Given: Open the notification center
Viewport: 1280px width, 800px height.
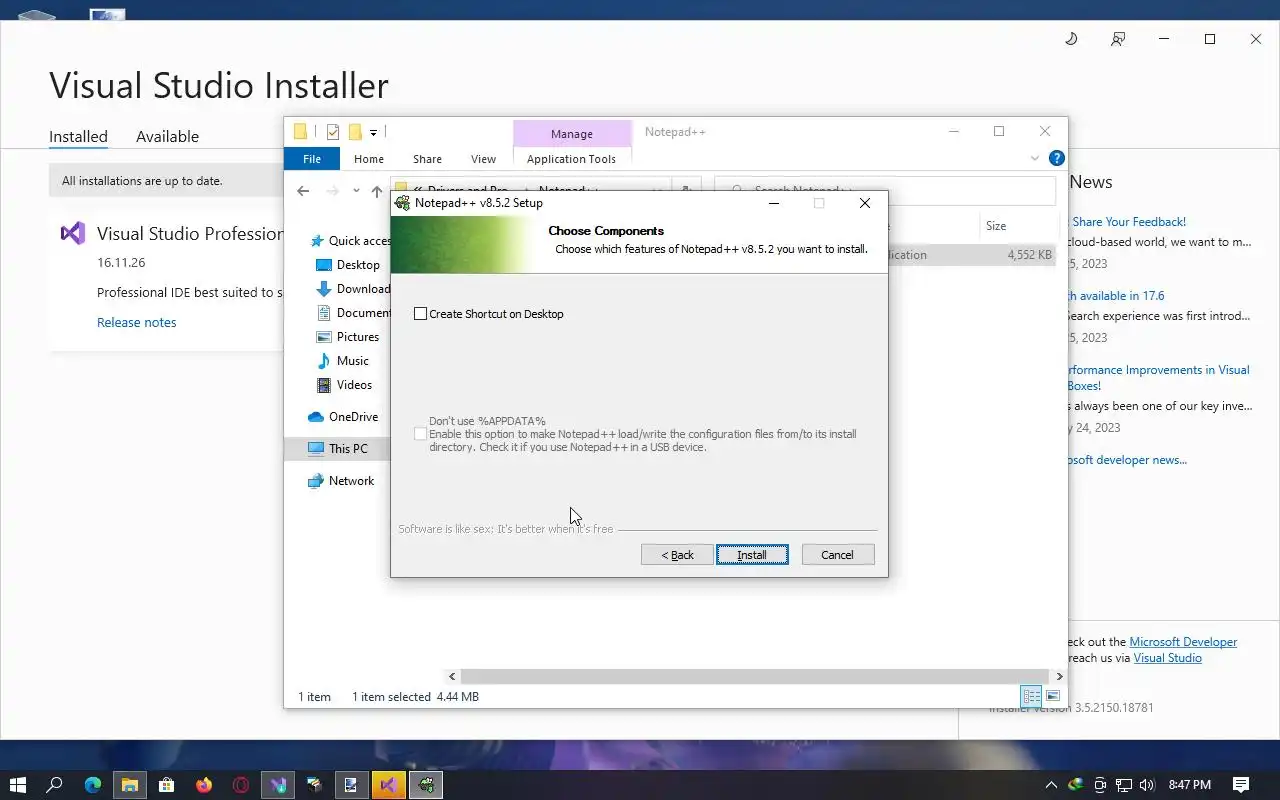Looking at the screenshot, I should pos(1241,785).
